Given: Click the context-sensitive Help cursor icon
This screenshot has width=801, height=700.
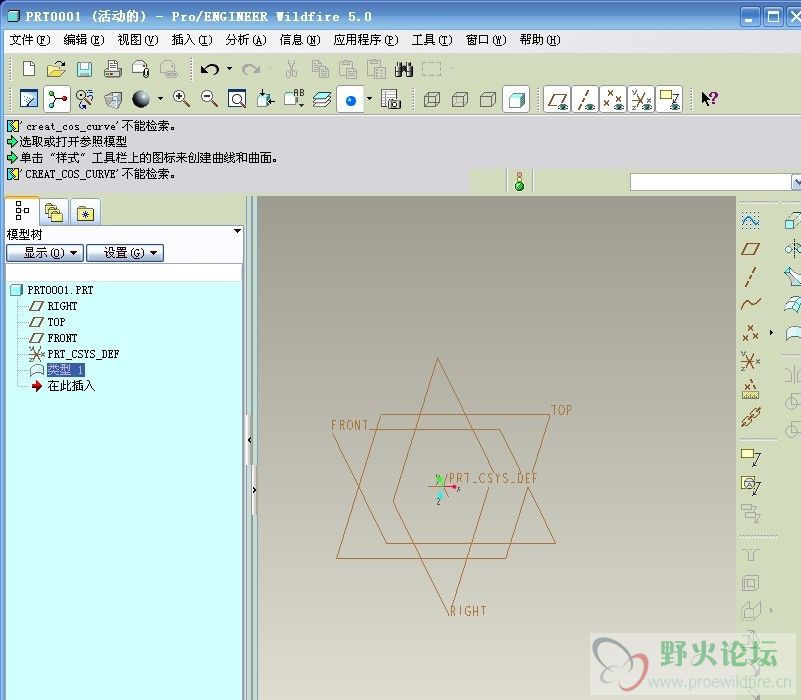Looking at the screenshot, I should click(710, 98).
